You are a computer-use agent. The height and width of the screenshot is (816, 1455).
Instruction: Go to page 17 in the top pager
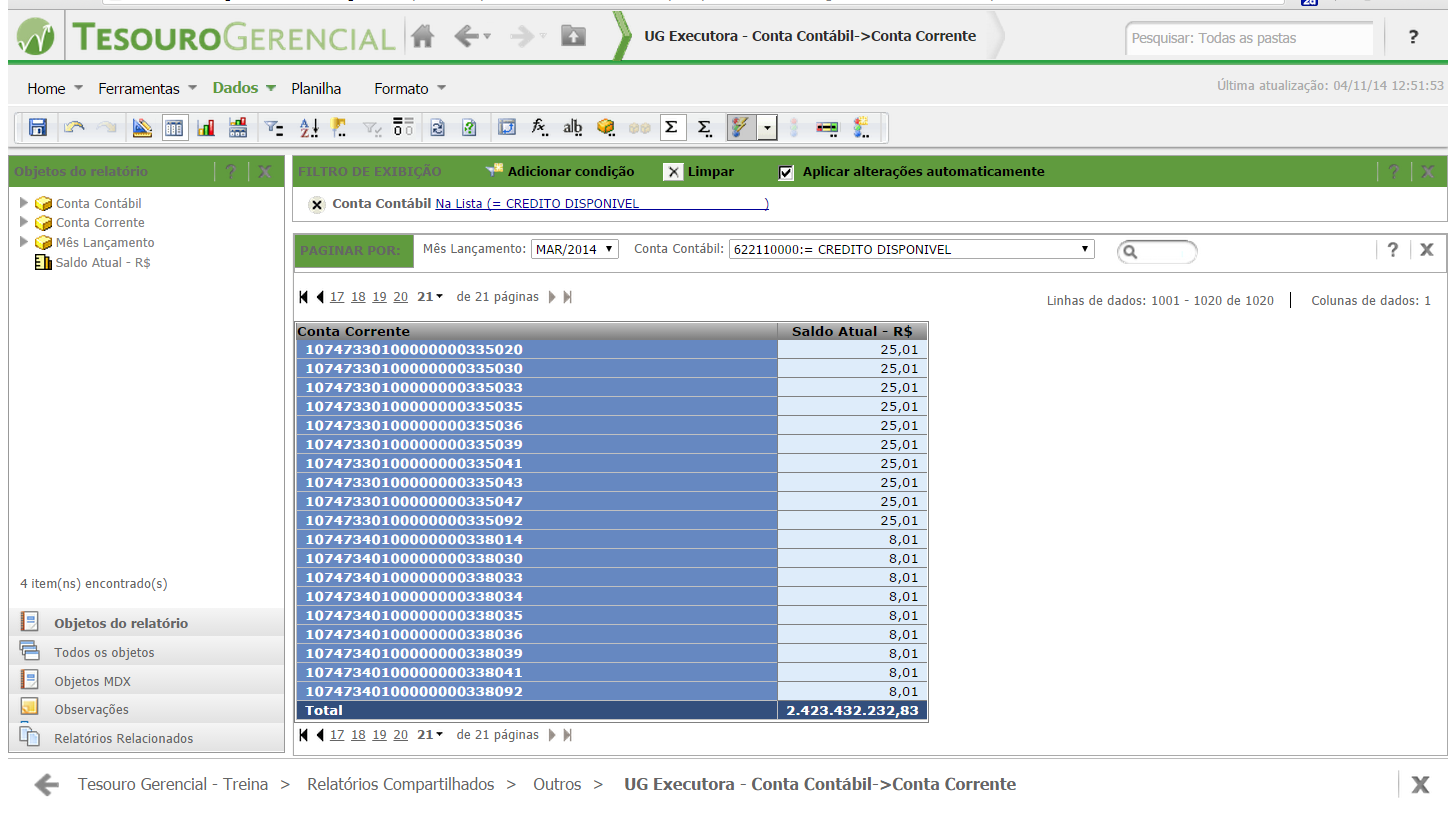(337, 297)
